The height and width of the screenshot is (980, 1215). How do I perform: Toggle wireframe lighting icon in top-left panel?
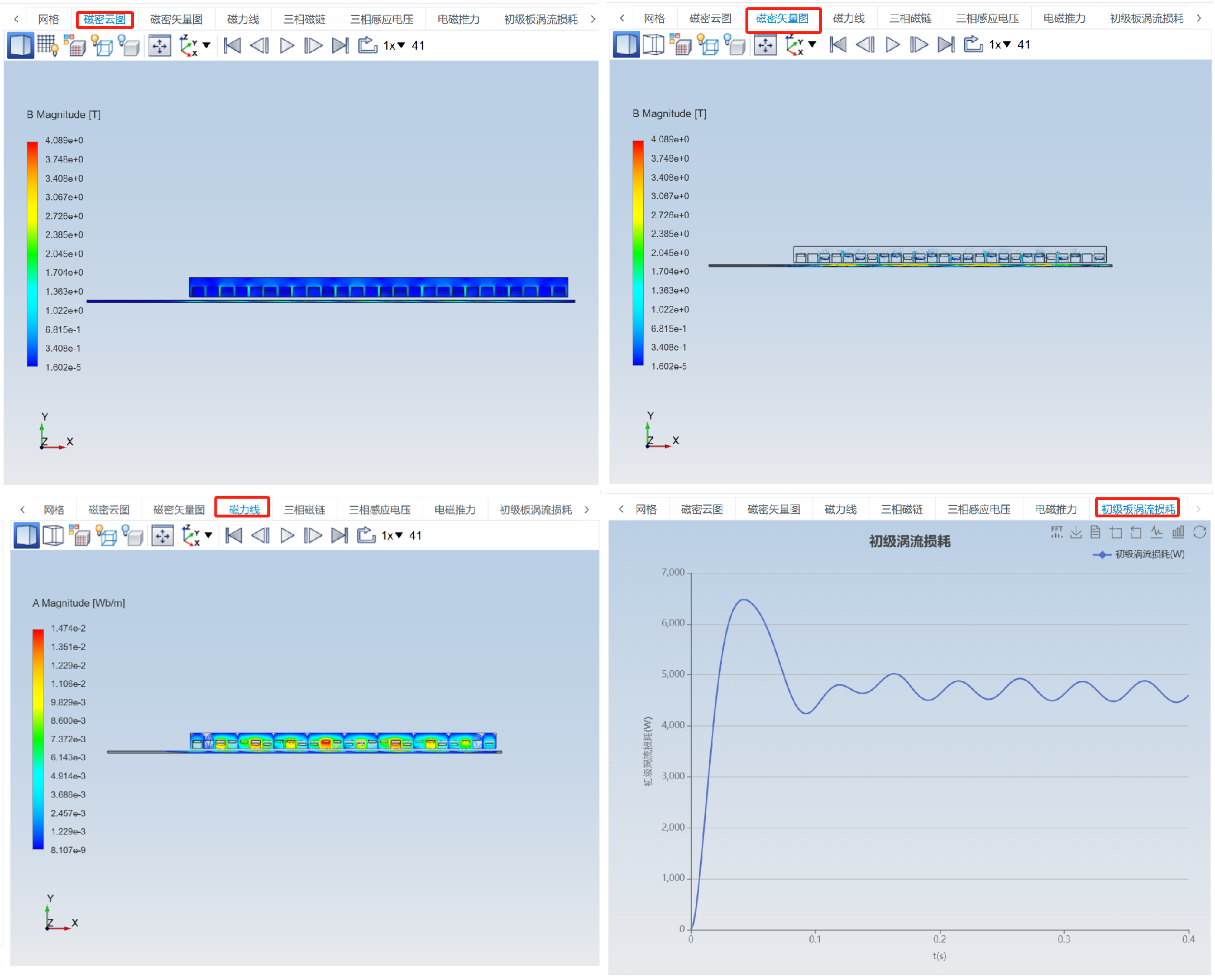tap(102, 45)
